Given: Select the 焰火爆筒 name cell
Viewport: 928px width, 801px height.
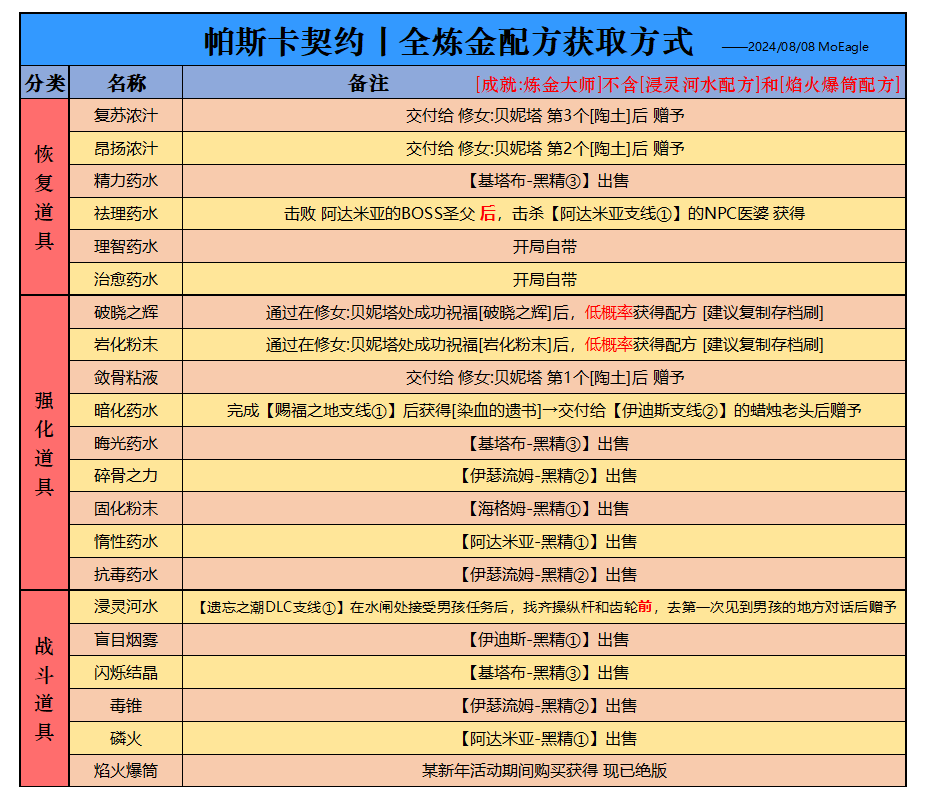Looking at the screenshot, I should 126,770.
